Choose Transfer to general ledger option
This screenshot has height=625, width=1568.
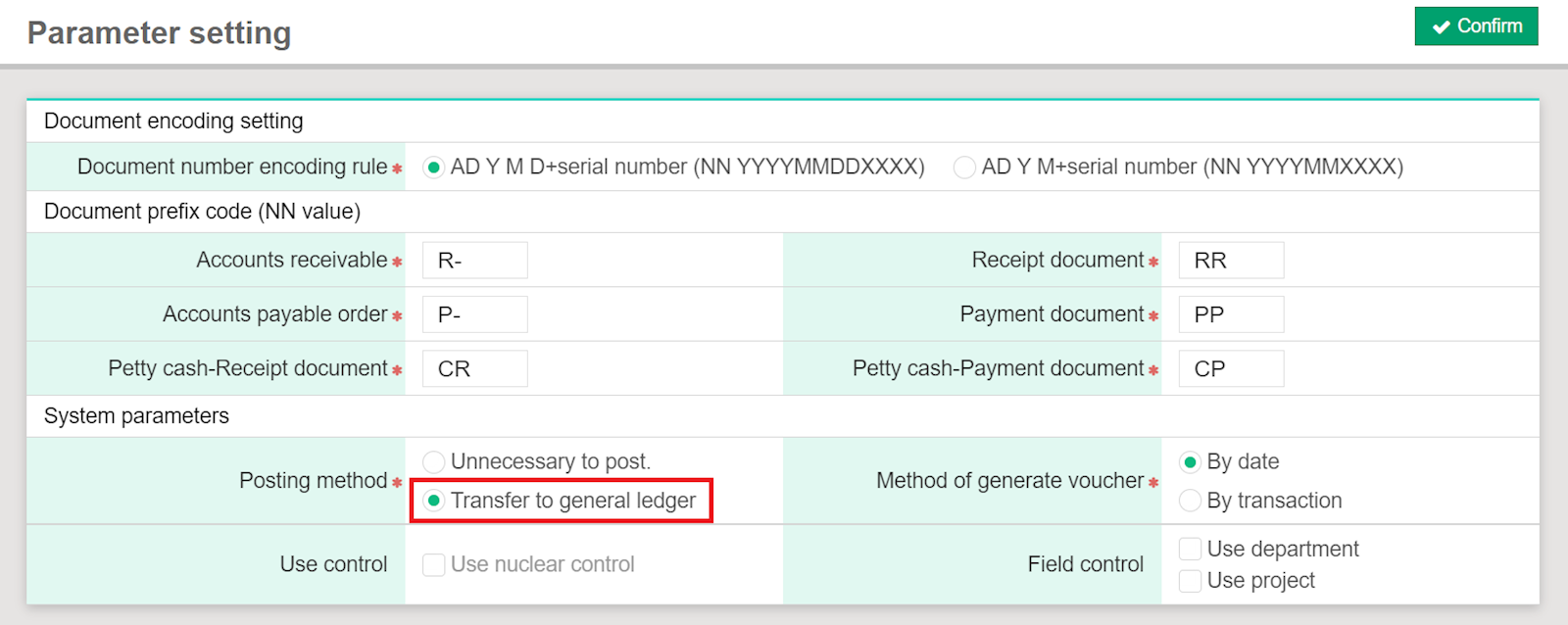tap(433, 502)
